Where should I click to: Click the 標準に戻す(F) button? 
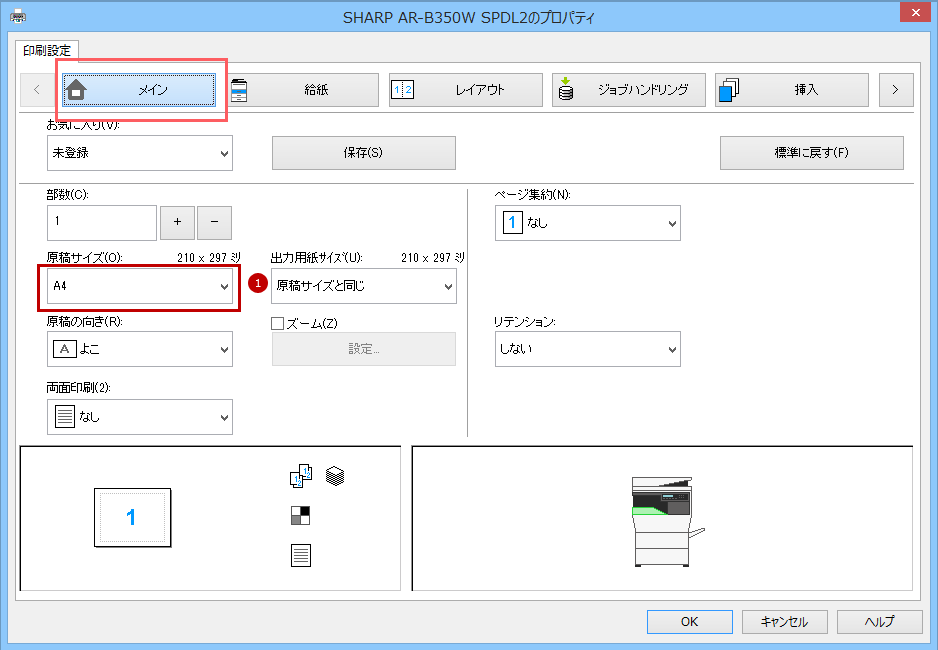click(x=812, y=153)
